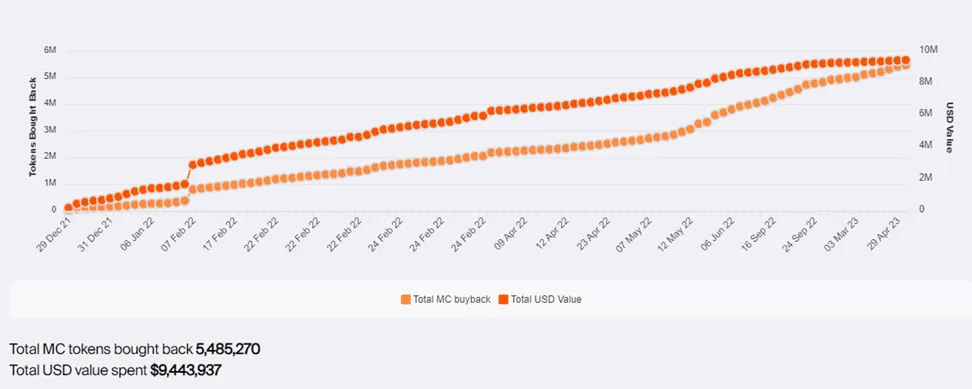The image size is (972, 389).
Task: Click the rotated USD Value axis title
Action: coord(949,127)
